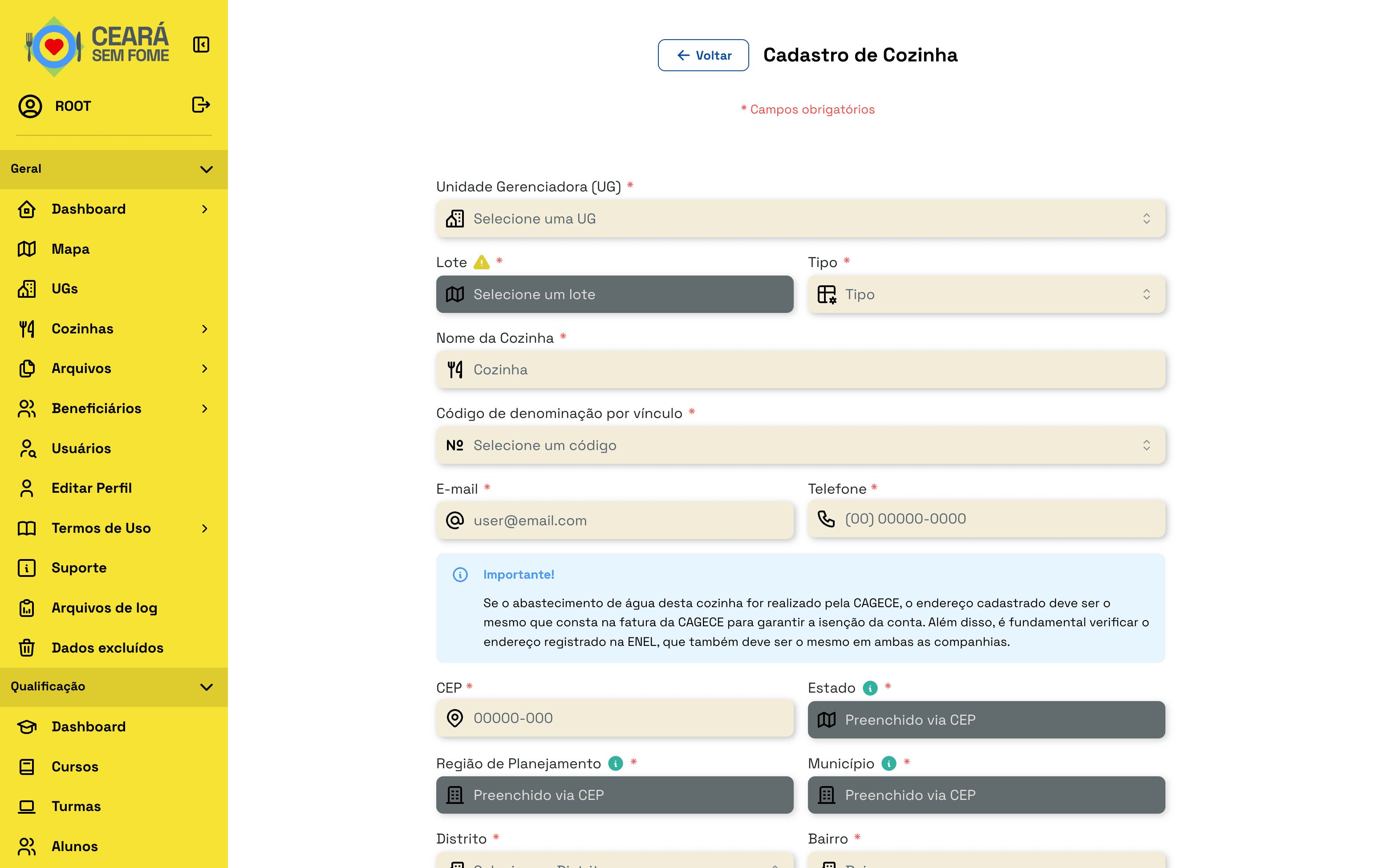Click the Lote warning triangle icon
1388x868 pixels.
(481, 262)
